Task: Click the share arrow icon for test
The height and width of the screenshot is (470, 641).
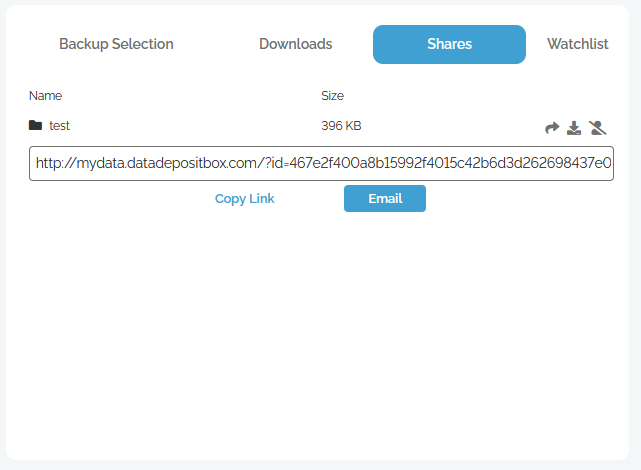Action: click(552, 128)
